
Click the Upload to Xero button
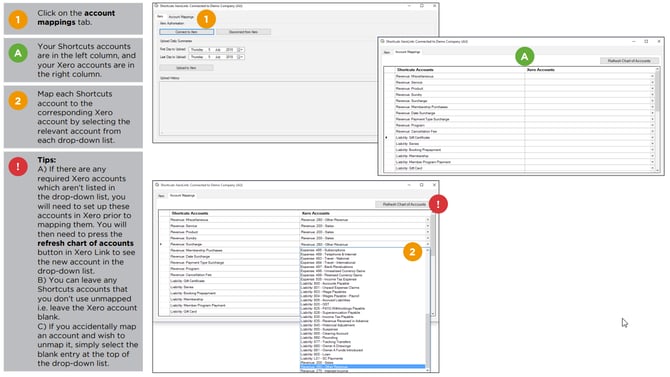point(186,68)
